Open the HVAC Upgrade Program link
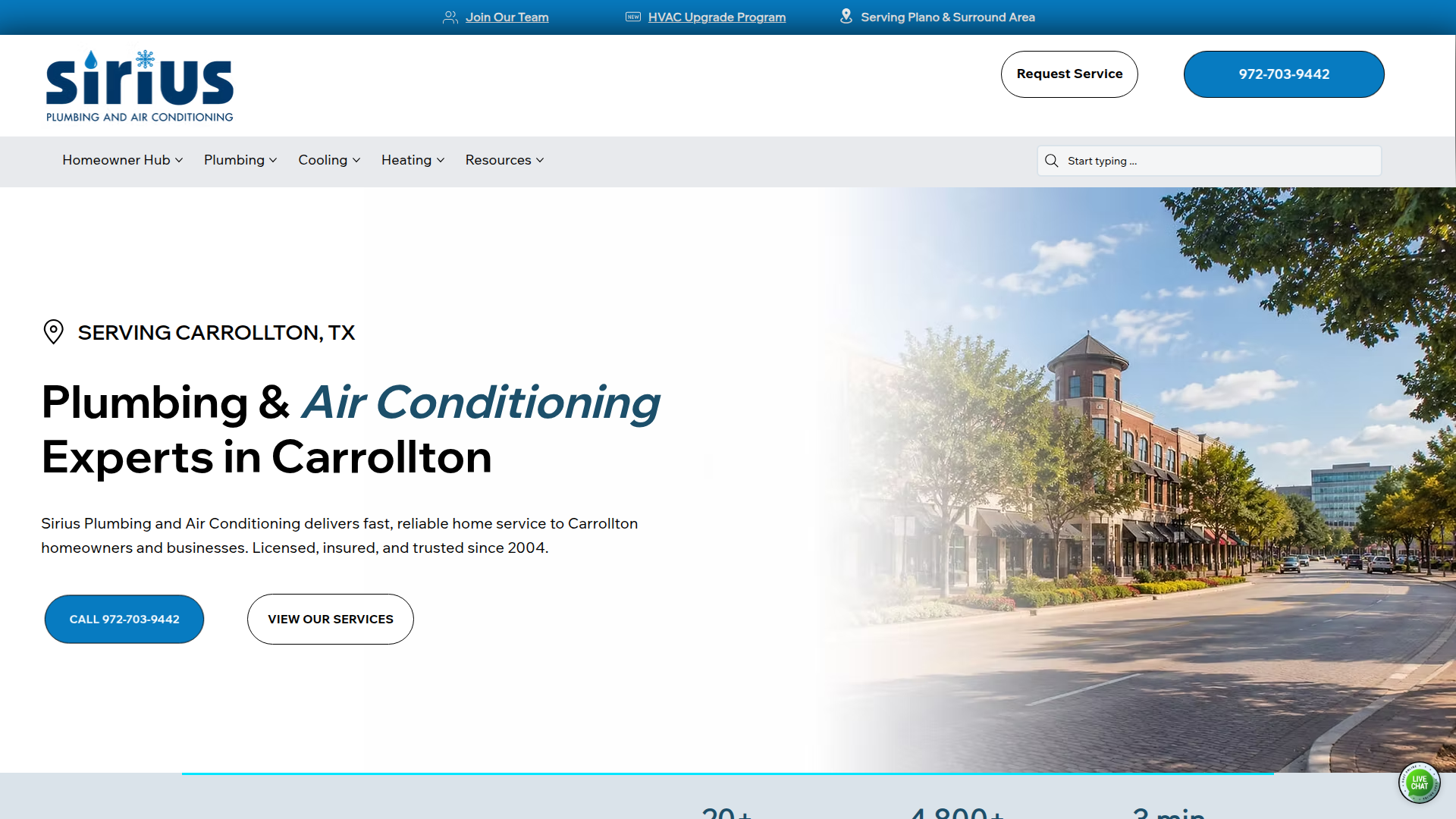The width and height of the screenshot is (1456, 819). 717,17
